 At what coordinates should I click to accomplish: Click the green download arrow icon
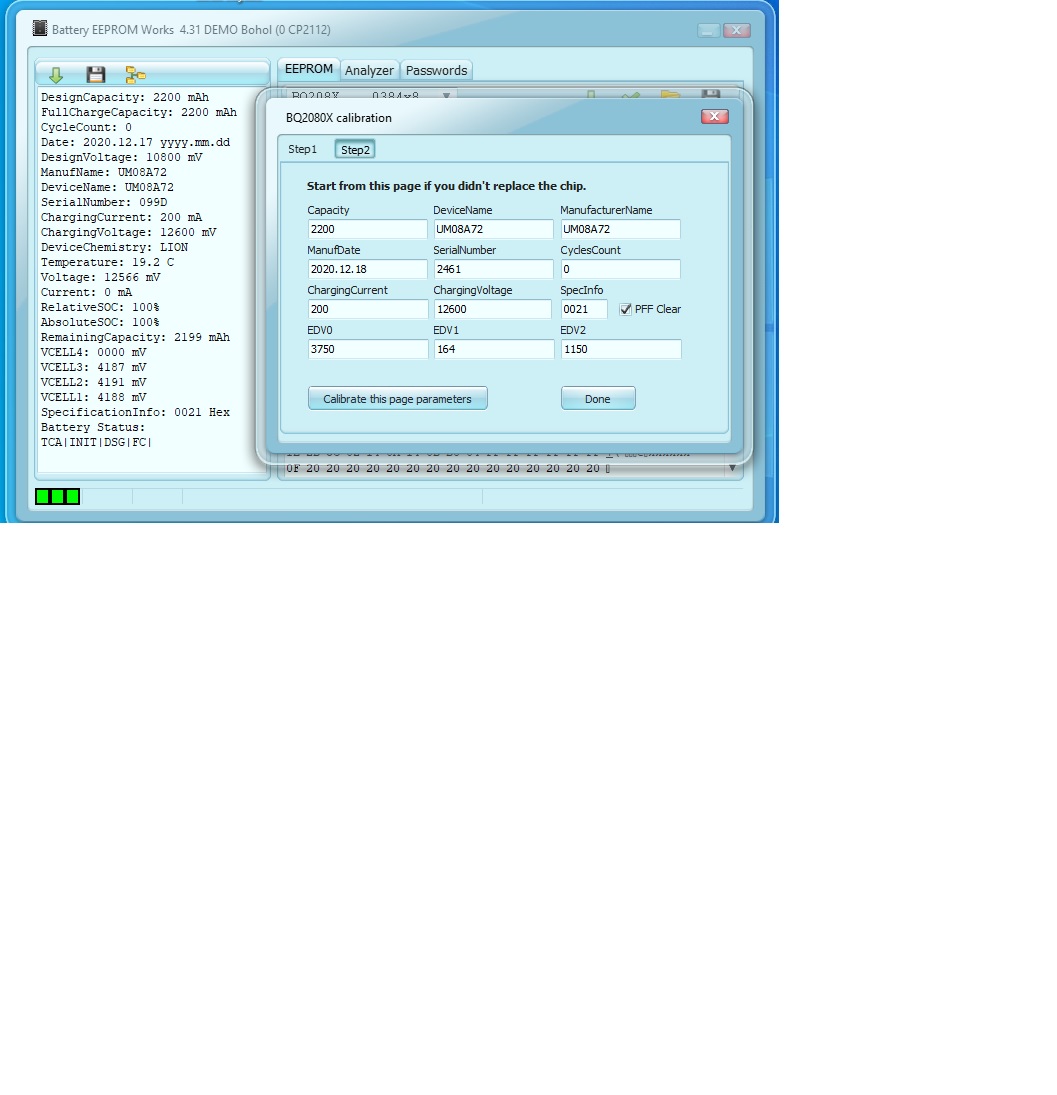pyautogui.click(x=56, y=75)
